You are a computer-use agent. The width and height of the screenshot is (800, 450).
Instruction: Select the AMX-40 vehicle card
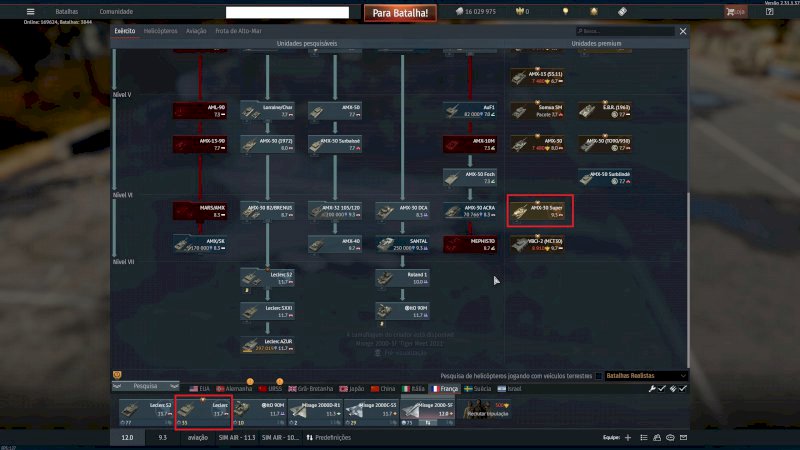(335, 244)
